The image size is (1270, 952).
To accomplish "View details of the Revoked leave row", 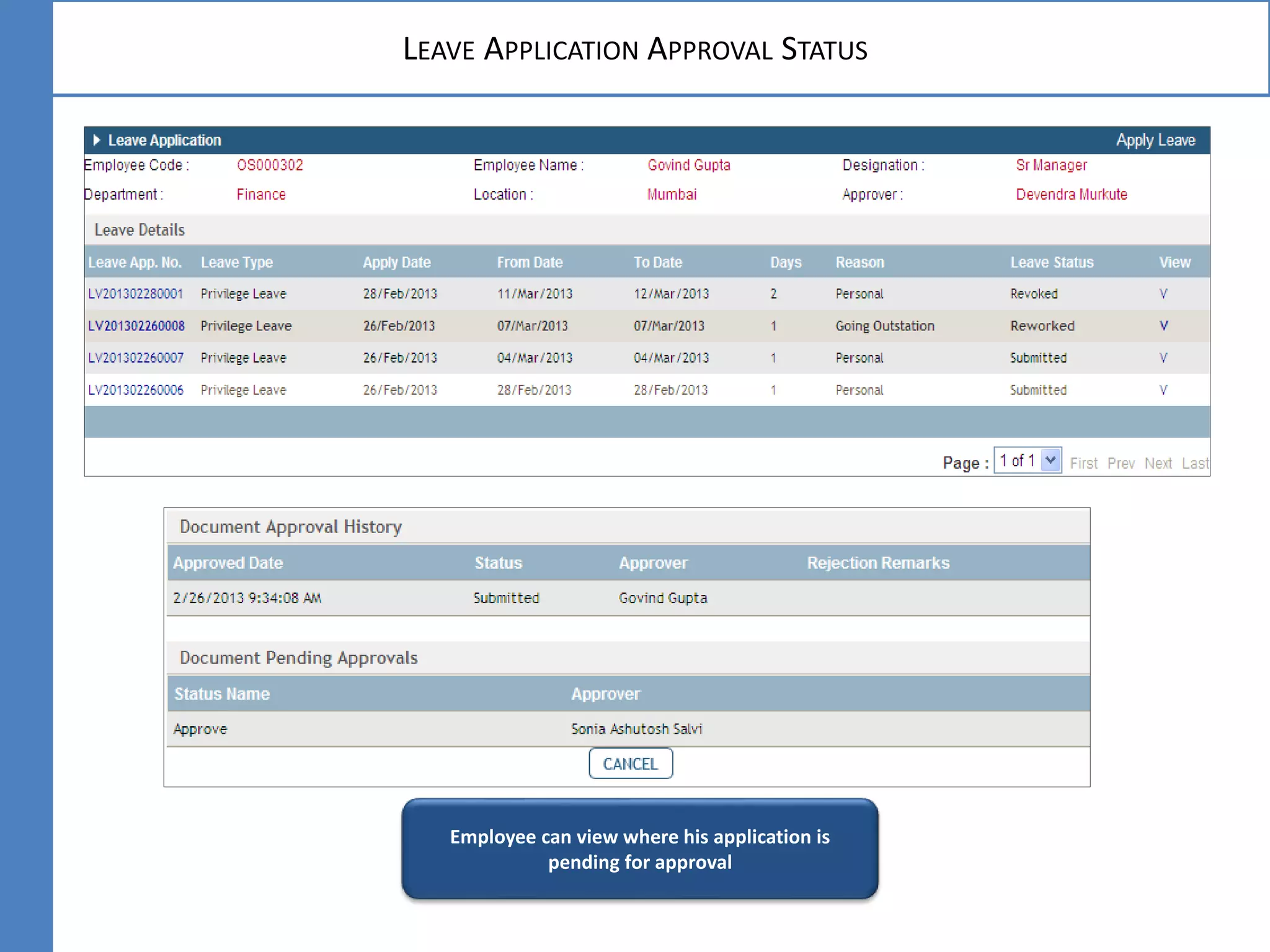I will click(1163, 294).
